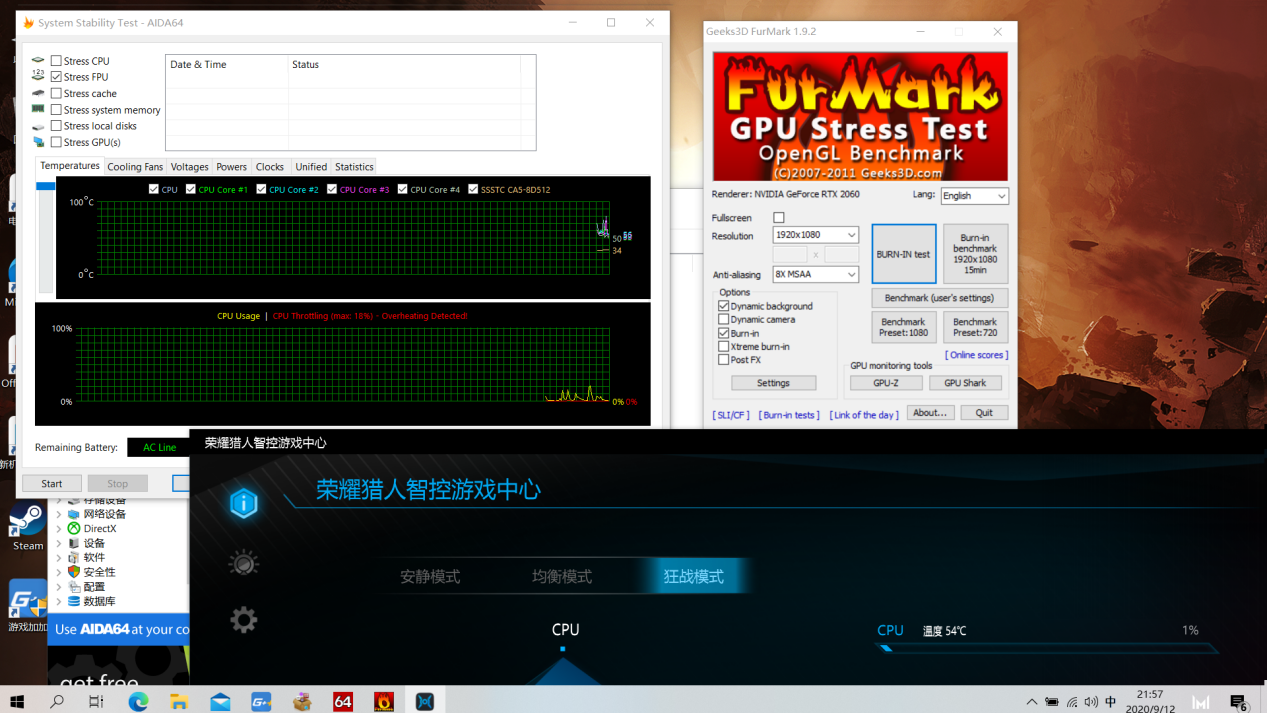Image resolution: width=1267 pixels, height=713 pixels.
Task: Expand the 网络设备 tree node
Action: tap(59, 514)
